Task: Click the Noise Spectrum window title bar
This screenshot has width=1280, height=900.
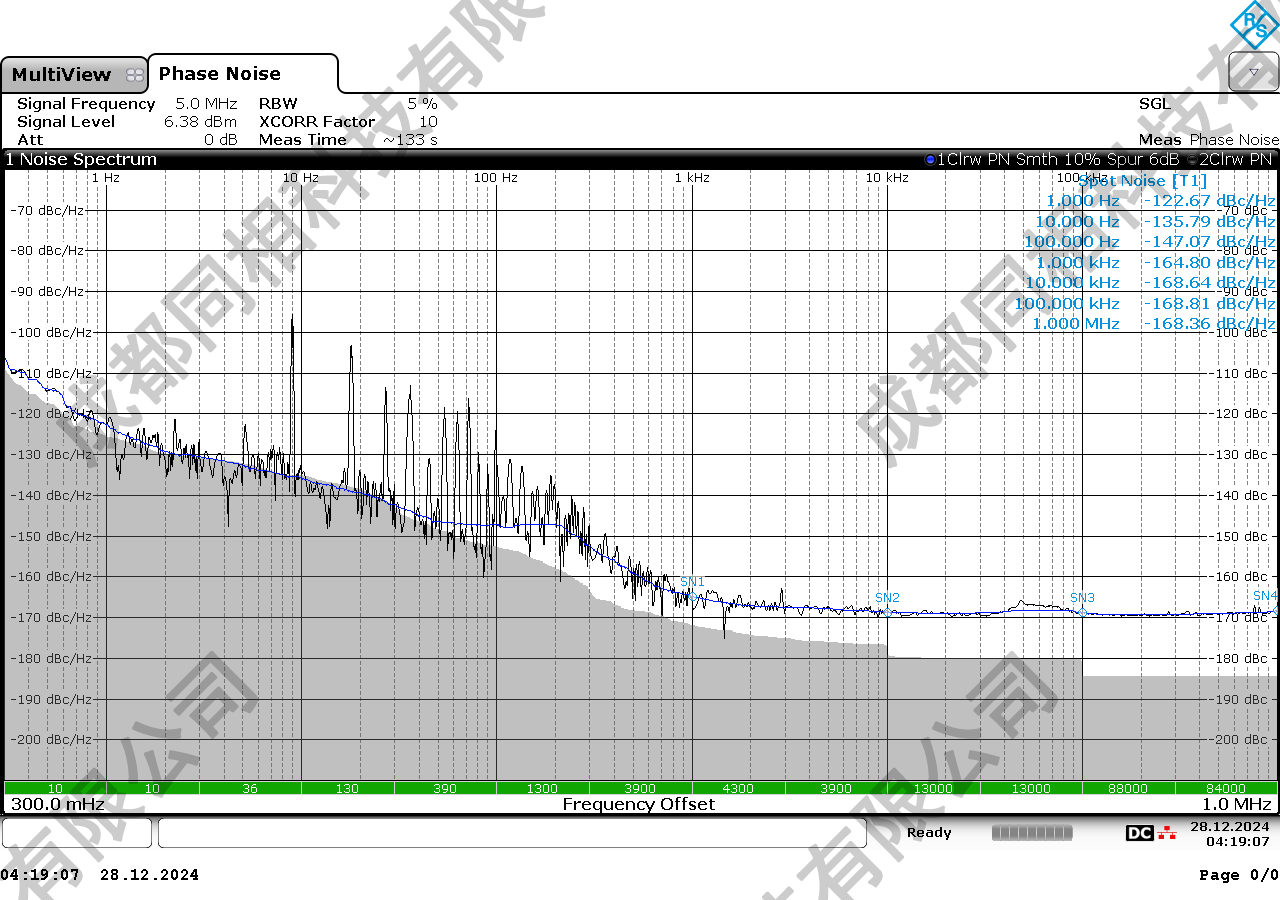Action: click(400, 159)
